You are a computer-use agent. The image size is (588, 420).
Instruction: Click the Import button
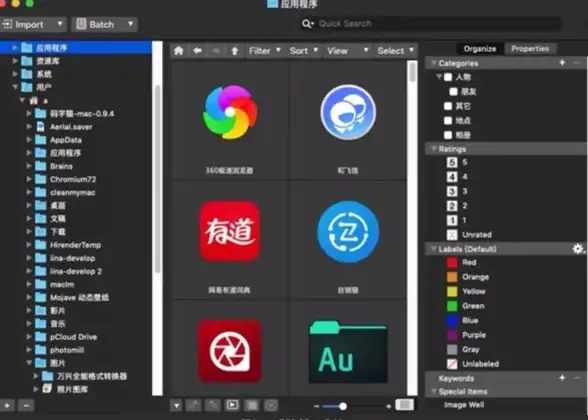pos(33,24)
